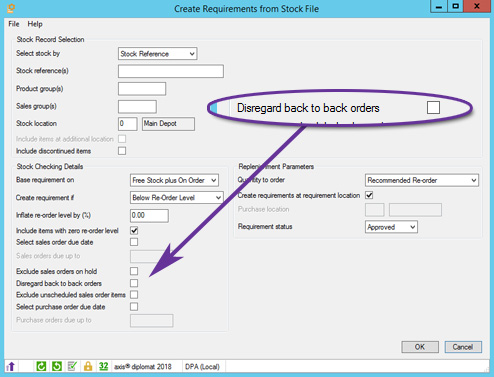This screenshot has width=494, height=377.
Task: Click the Purchase location name field
Action: [415, 210]
